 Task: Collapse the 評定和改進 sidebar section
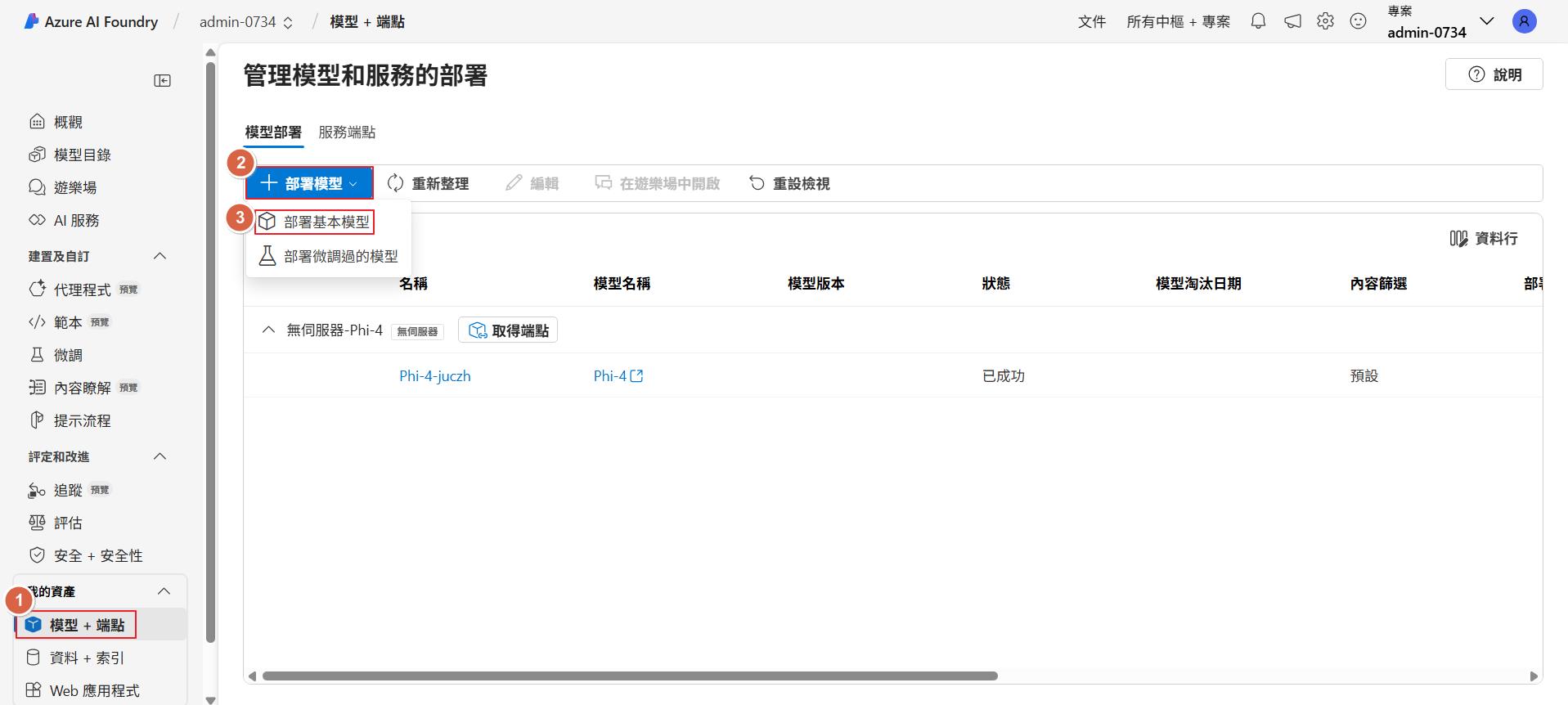160,457
